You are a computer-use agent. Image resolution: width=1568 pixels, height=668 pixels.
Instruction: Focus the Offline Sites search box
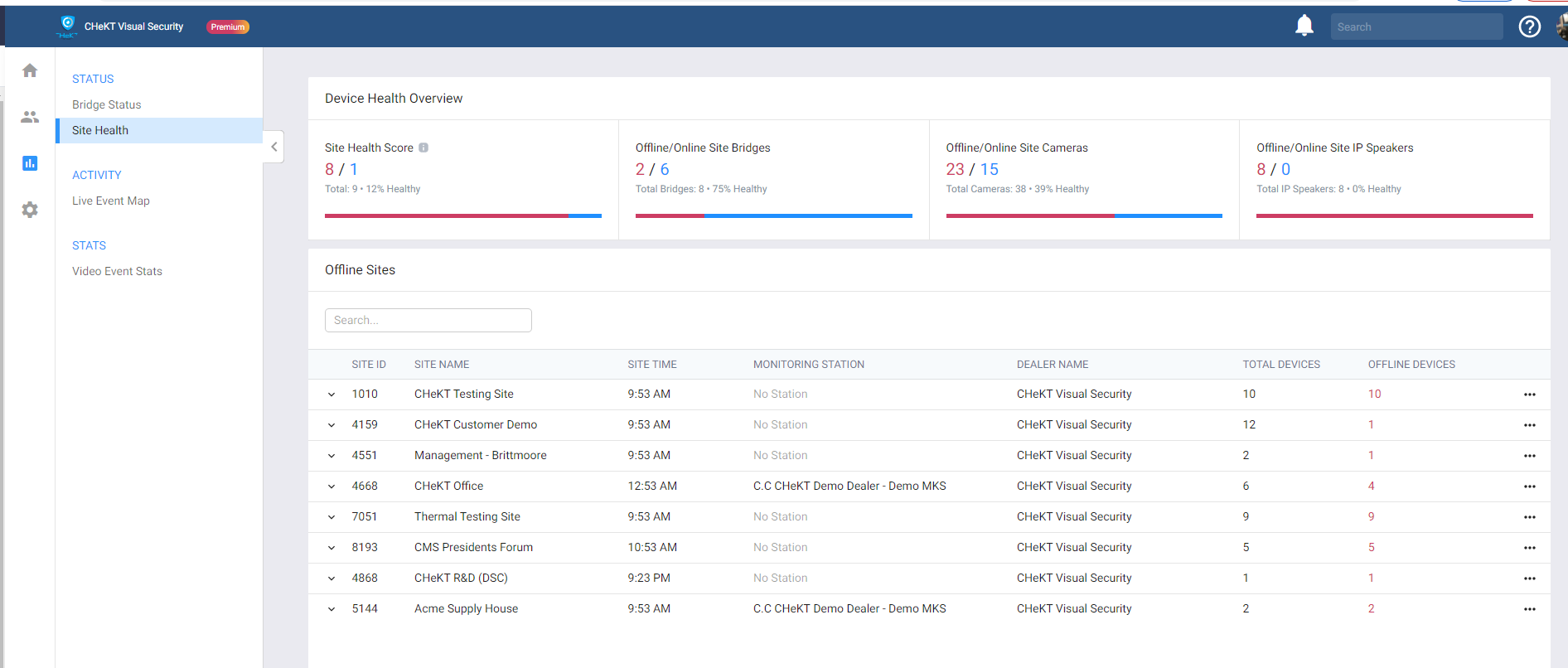click(x=428, y=320)
